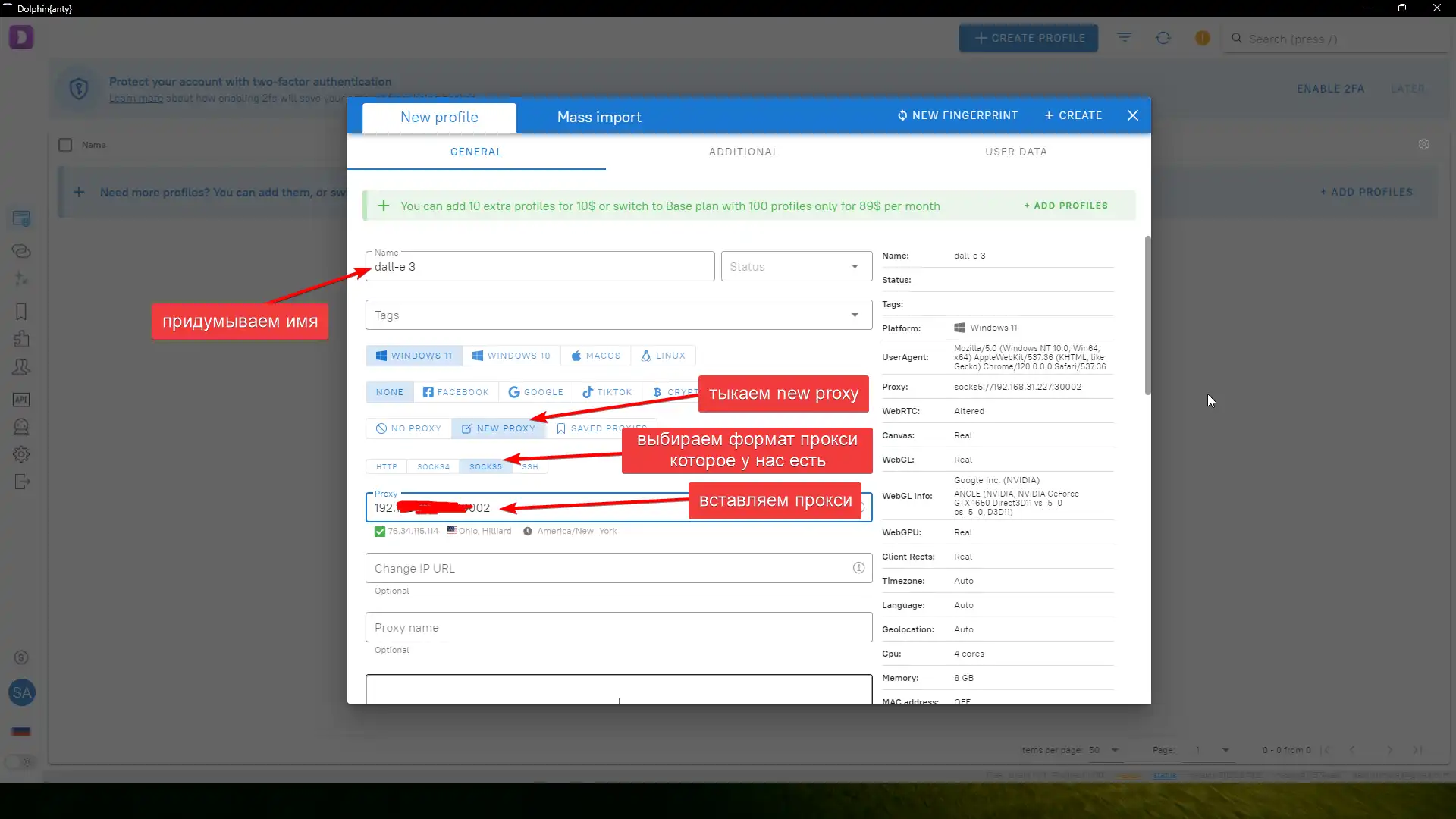Image resolution: width=1456 pixels, height=819 pixels.
Task: Click the automation scripts icon in the sidebar
Action: point(21,278)
